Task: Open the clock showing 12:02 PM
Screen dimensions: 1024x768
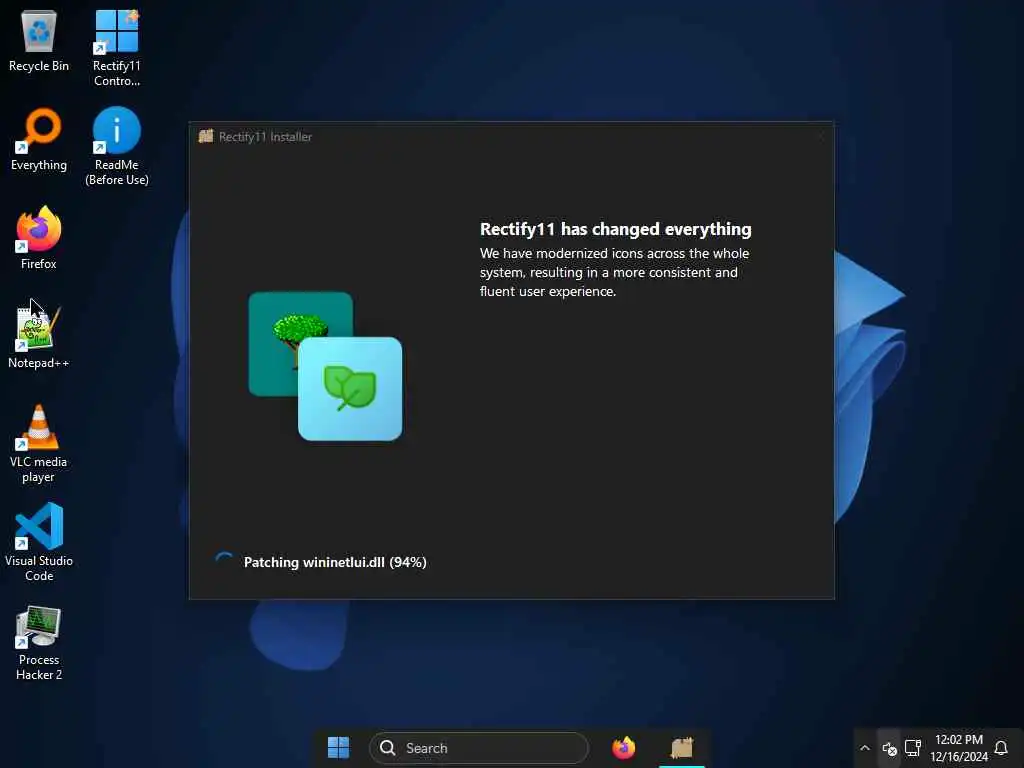Action: point(959,748)
